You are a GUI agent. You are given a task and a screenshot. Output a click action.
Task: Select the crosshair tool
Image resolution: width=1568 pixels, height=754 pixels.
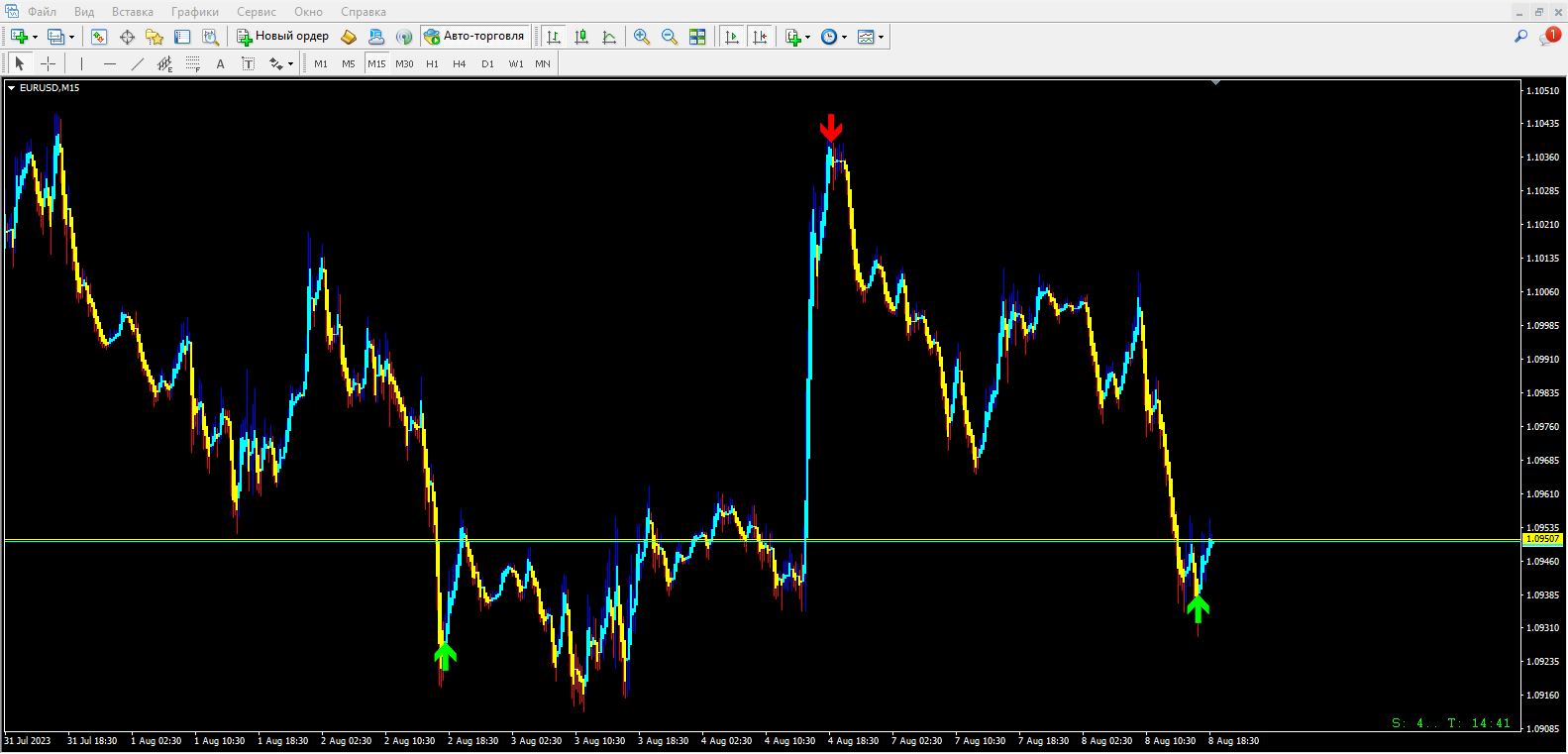tap(48, 63)
